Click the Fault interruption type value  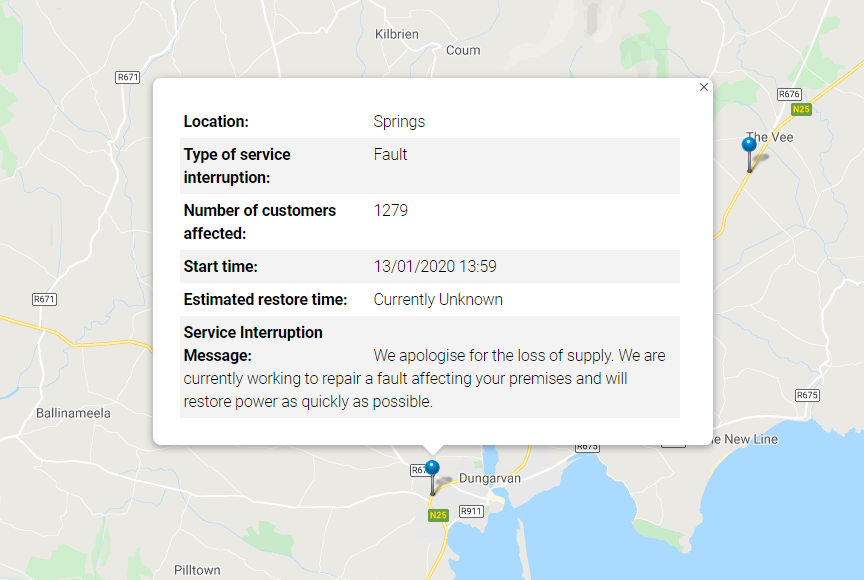[391, 155]
